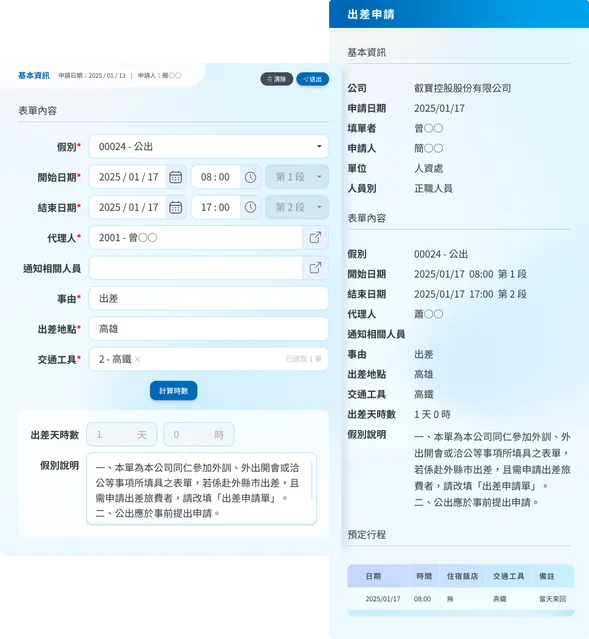Click 00024 - 公出 in the summary panel
The image size is (589, 639).
441,254
